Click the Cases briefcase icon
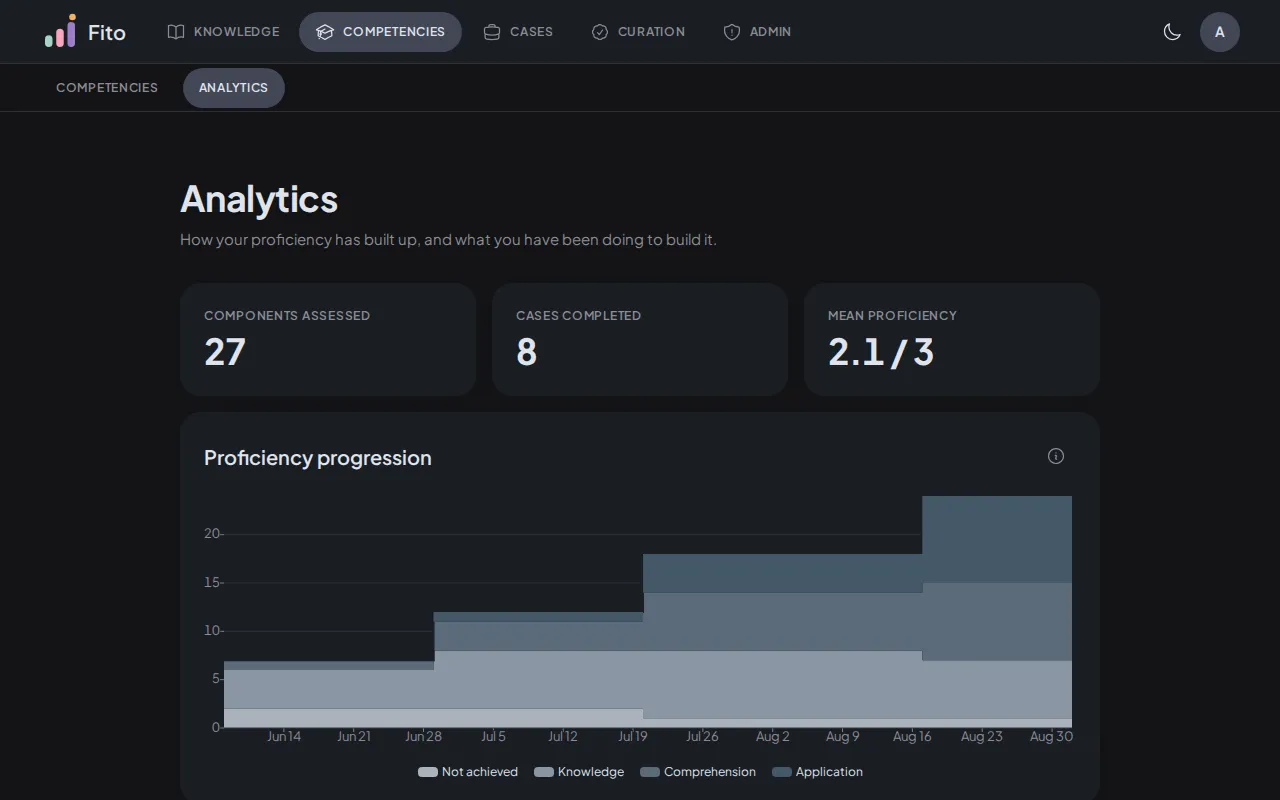Image resolution: width=1280 pixels, height=800 pixels. tap(492, 32)
